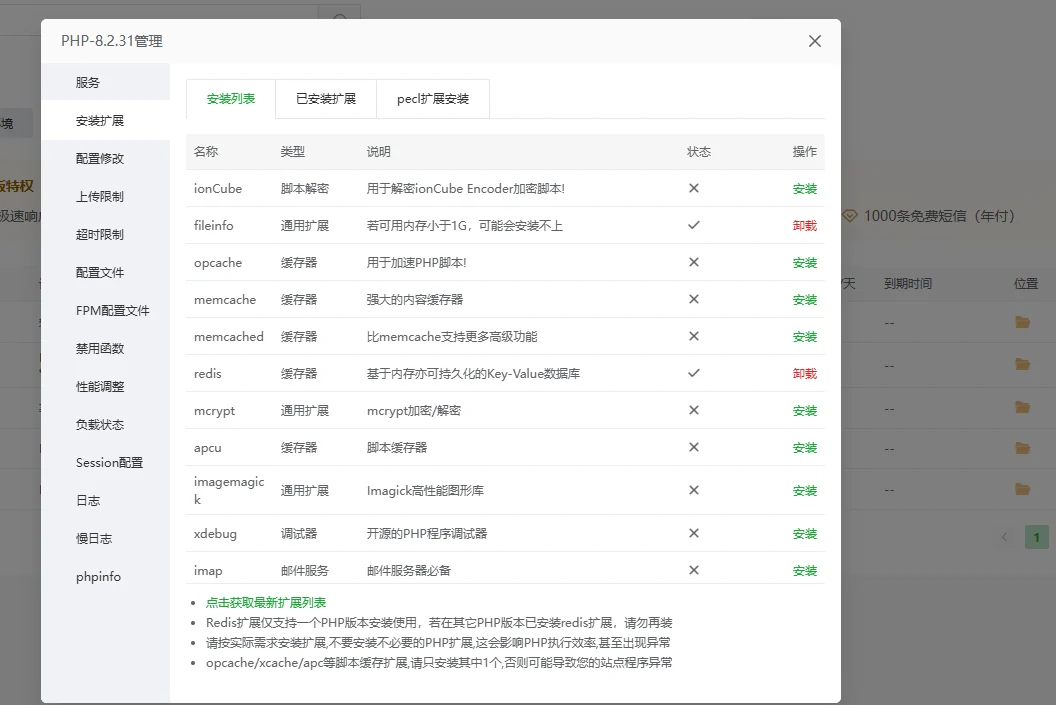Open 配置修改 in the sidebar
This screenshot has height=705, width=1056.
105,158
